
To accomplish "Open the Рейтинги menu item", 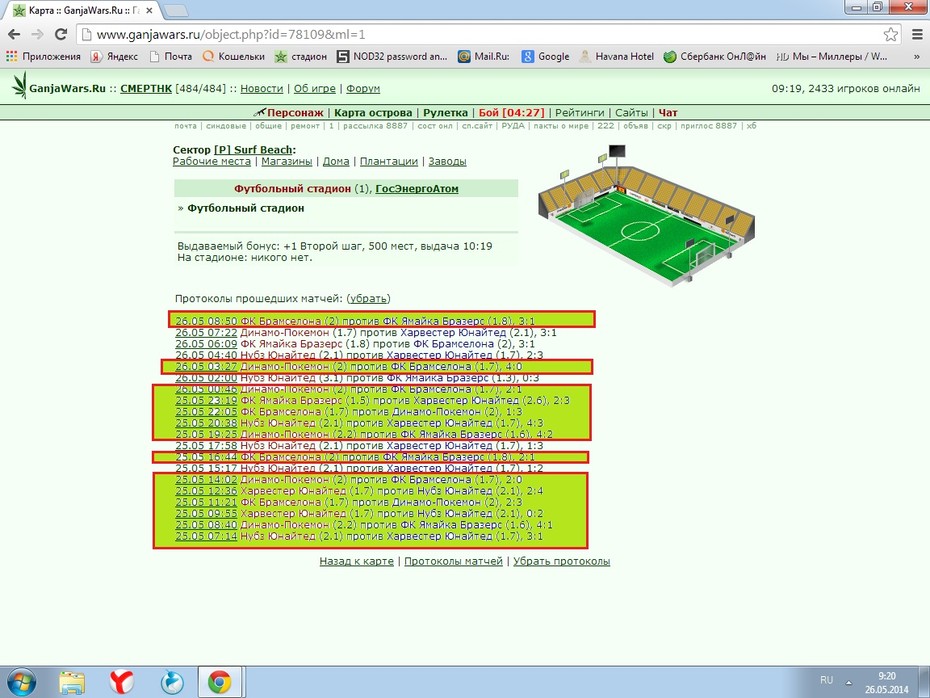I will click(579, 113).
